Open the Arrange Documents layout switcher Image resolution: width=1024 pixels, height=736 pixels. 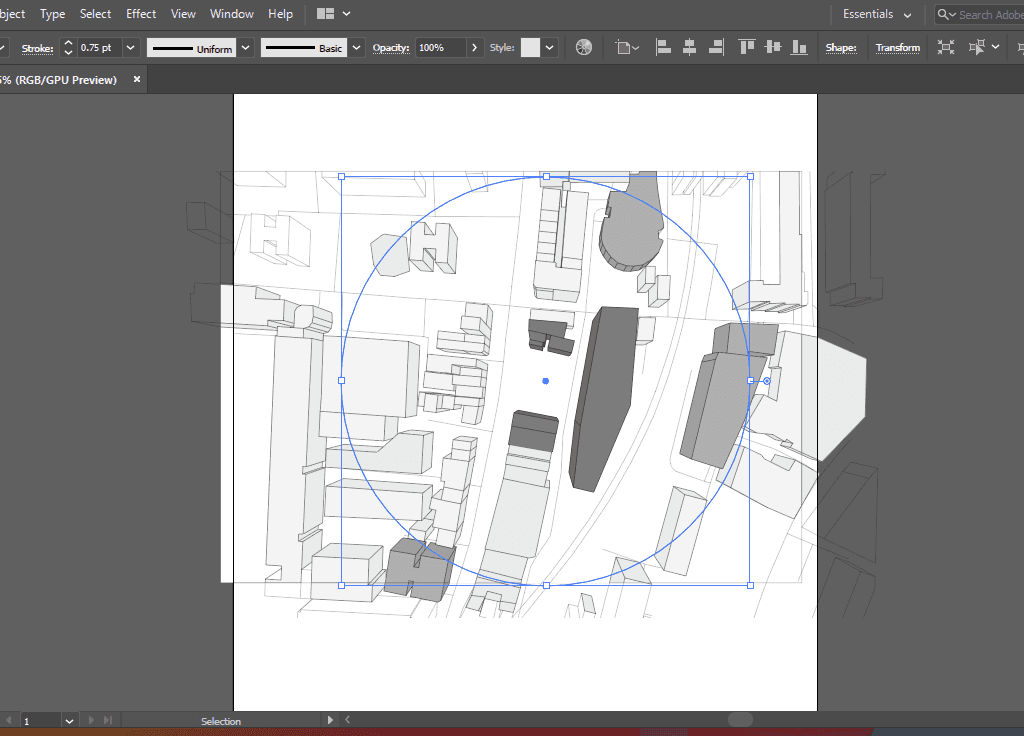tap(333, 14)
